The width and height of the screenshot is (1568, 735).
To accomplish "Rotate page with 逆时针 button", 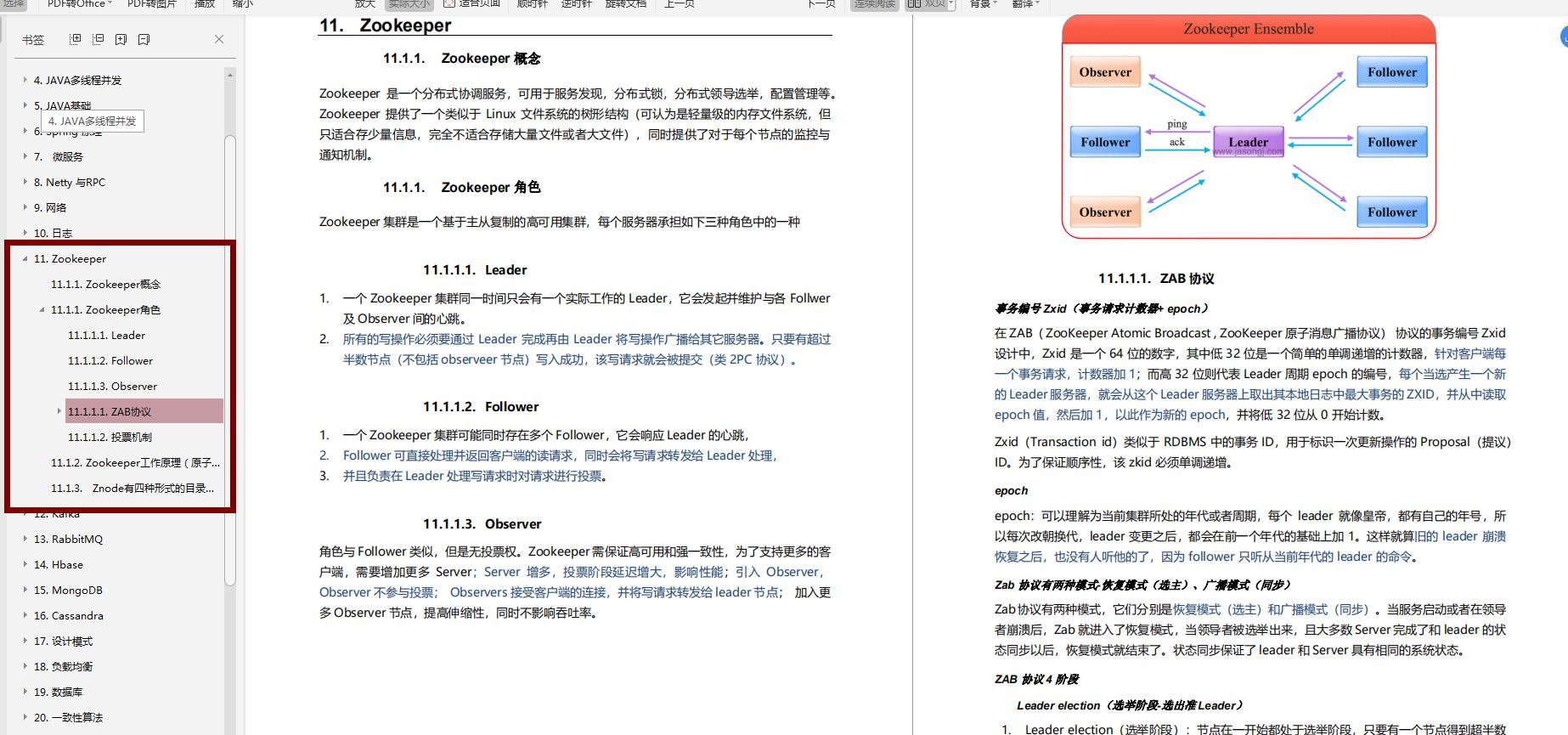I will click(577, 3).
